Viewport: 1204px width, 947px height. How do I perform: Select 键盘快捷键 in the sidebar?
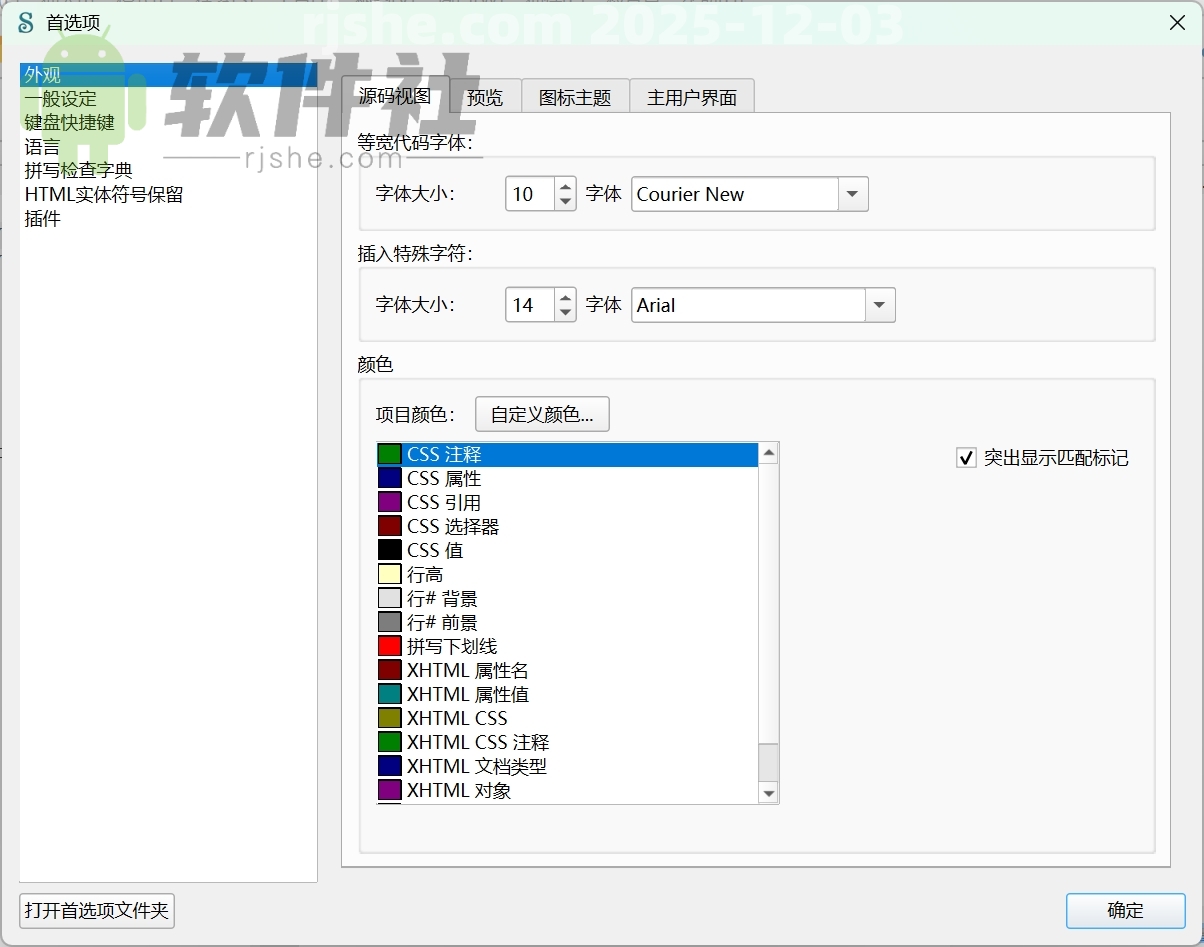pyautogui.click(x=69, y=122)
